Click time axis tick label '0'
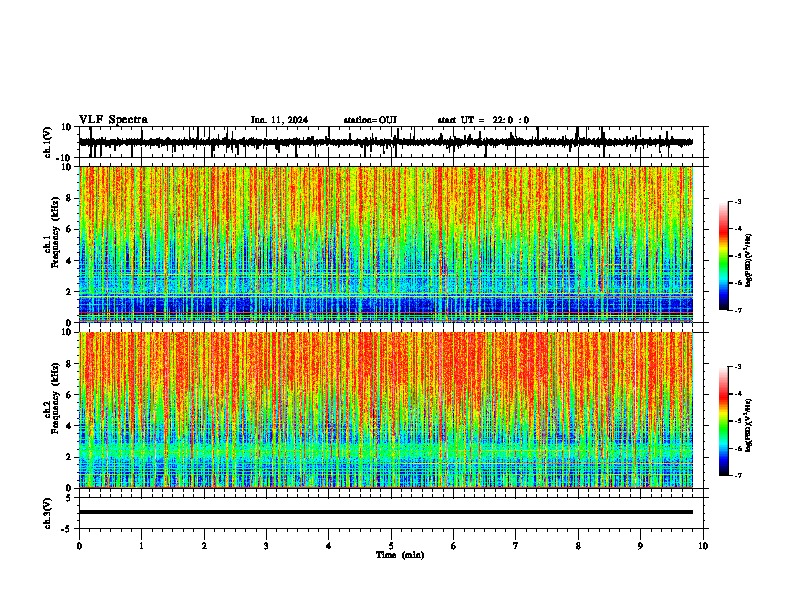Screen dimensions: 792x612 [x=79, y=546]
